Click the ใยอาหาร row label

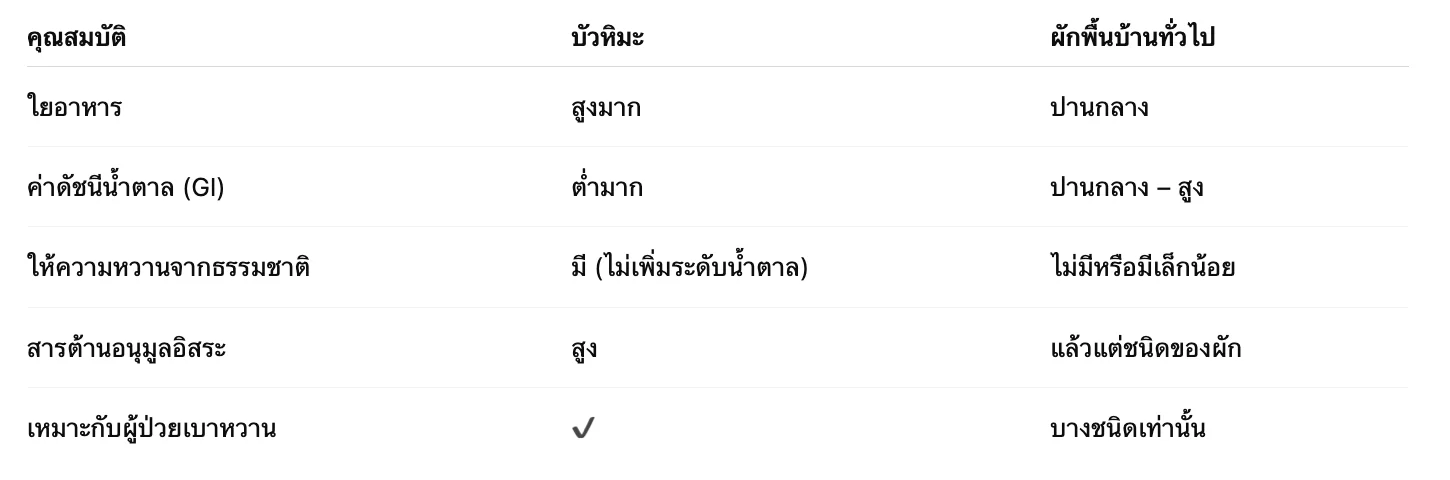74,107
